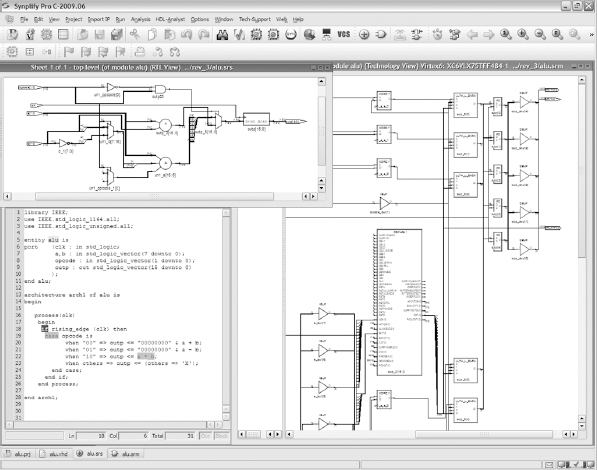The image size is (597, 470).
Task: Expand the toolbar overflow chevron
Action: tap(591, 35)
